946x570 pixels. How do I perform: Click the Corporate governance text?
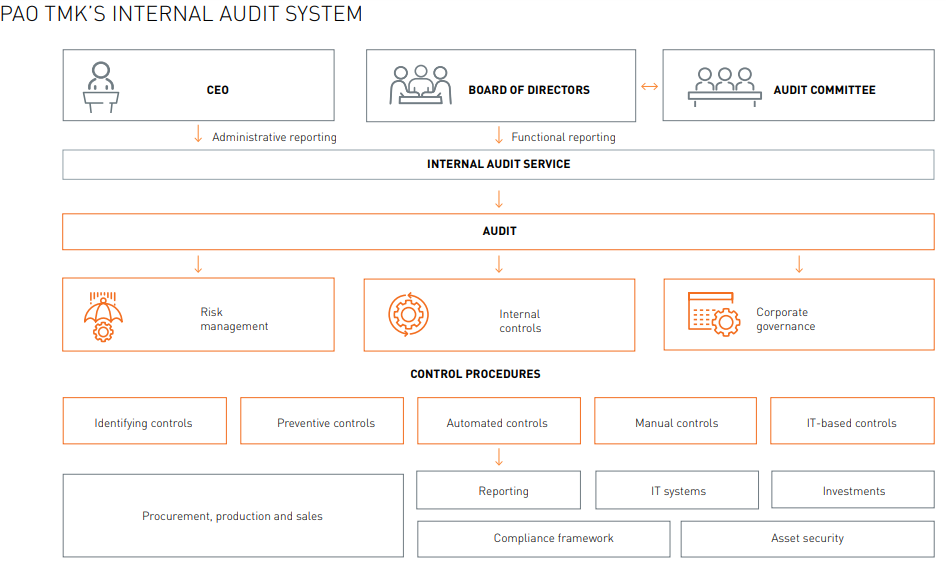tap(786, 319)
